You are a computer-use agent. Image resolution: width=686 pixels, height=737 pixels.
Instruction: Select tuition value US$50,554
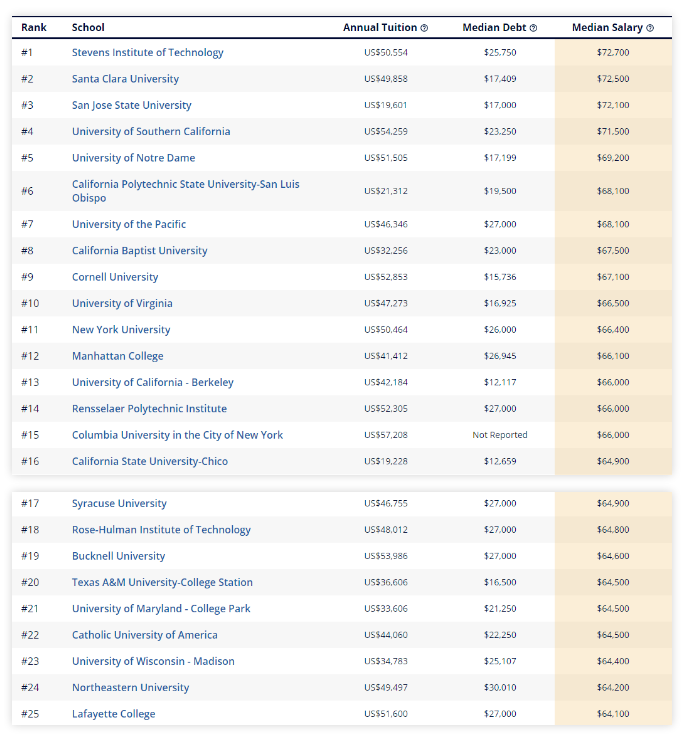click(386, 53)
